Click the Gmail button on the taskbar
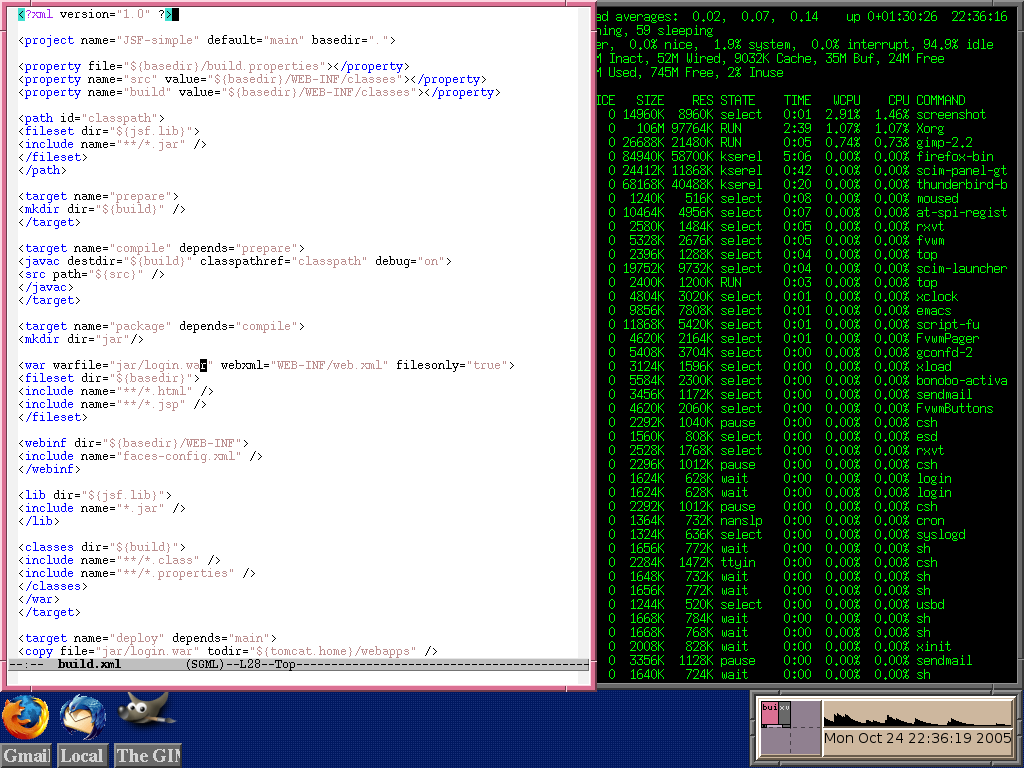The image size is (1024, 768). pyautogui.click(x=27, y=756)
